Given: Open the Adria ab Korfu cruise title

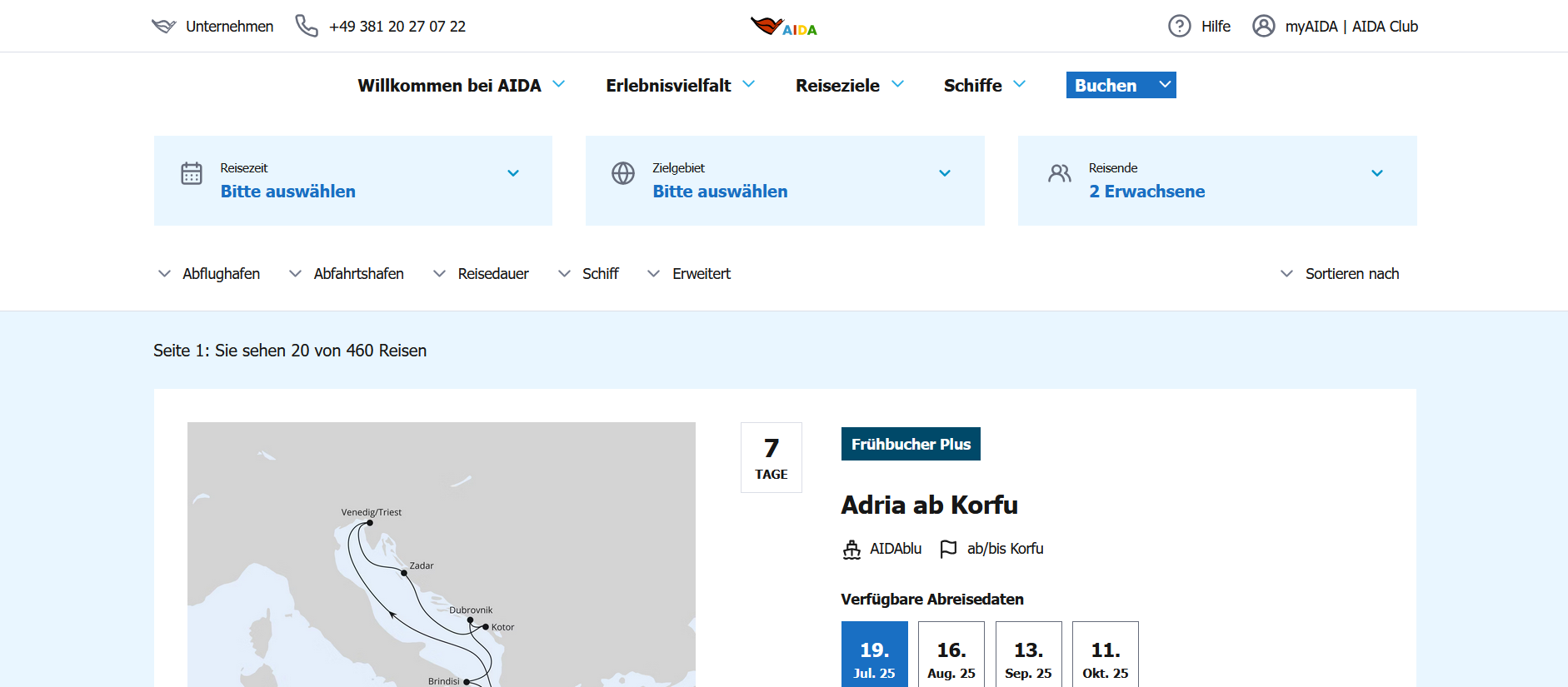Looking at the screenshot, I should pos(930,505).
